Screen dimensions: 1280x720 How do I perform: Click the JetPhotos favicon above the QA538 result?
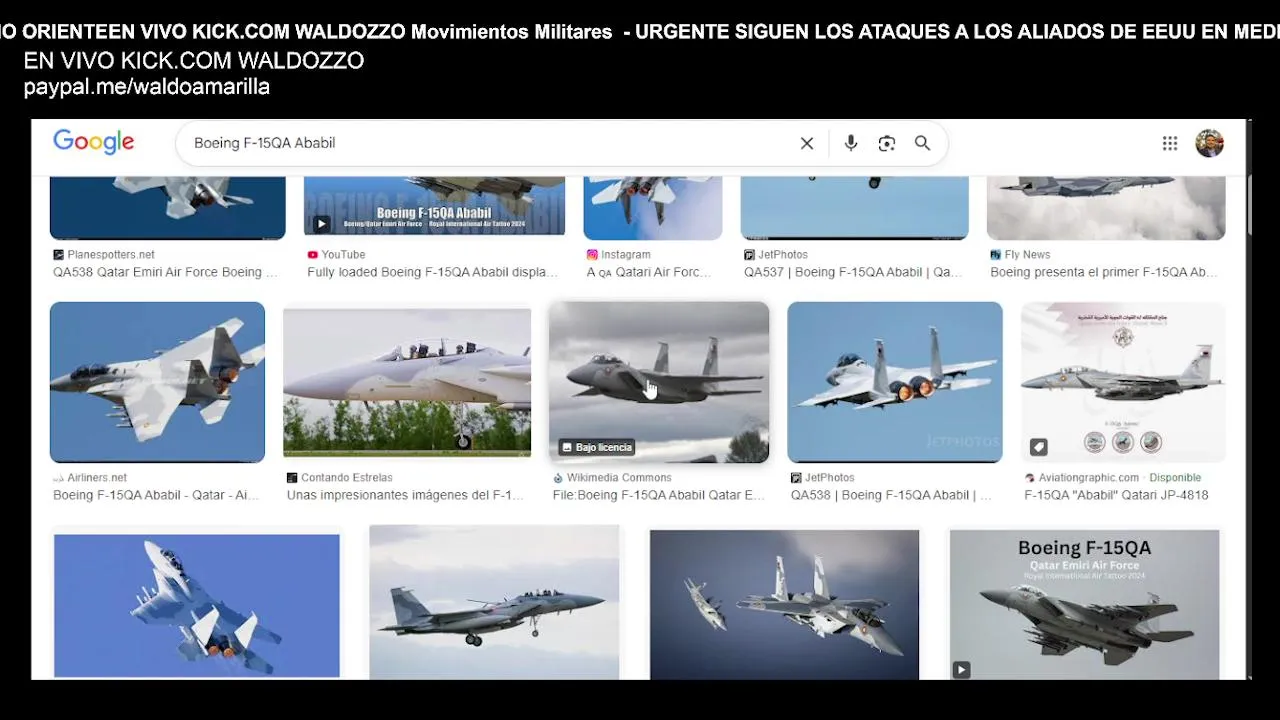[796, 478]
